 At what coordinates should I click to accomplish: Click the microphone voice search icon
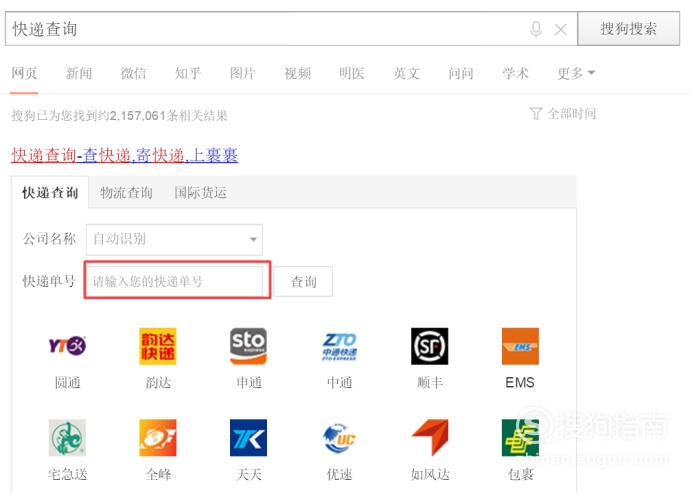[x=536, y=29]
